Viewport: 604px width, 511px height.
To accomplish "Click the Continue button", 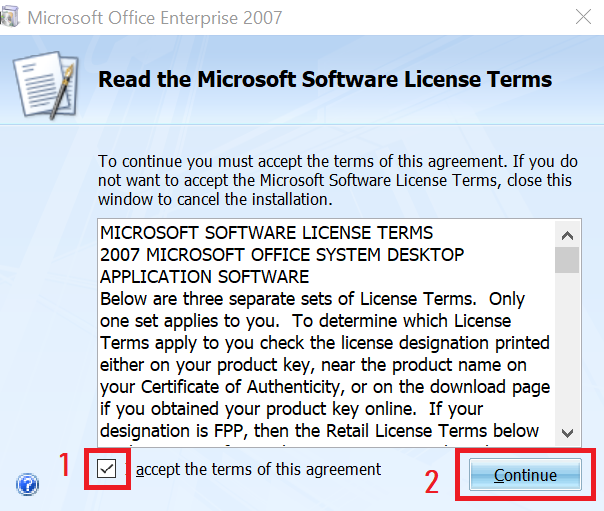I will (x=525, y=475).
